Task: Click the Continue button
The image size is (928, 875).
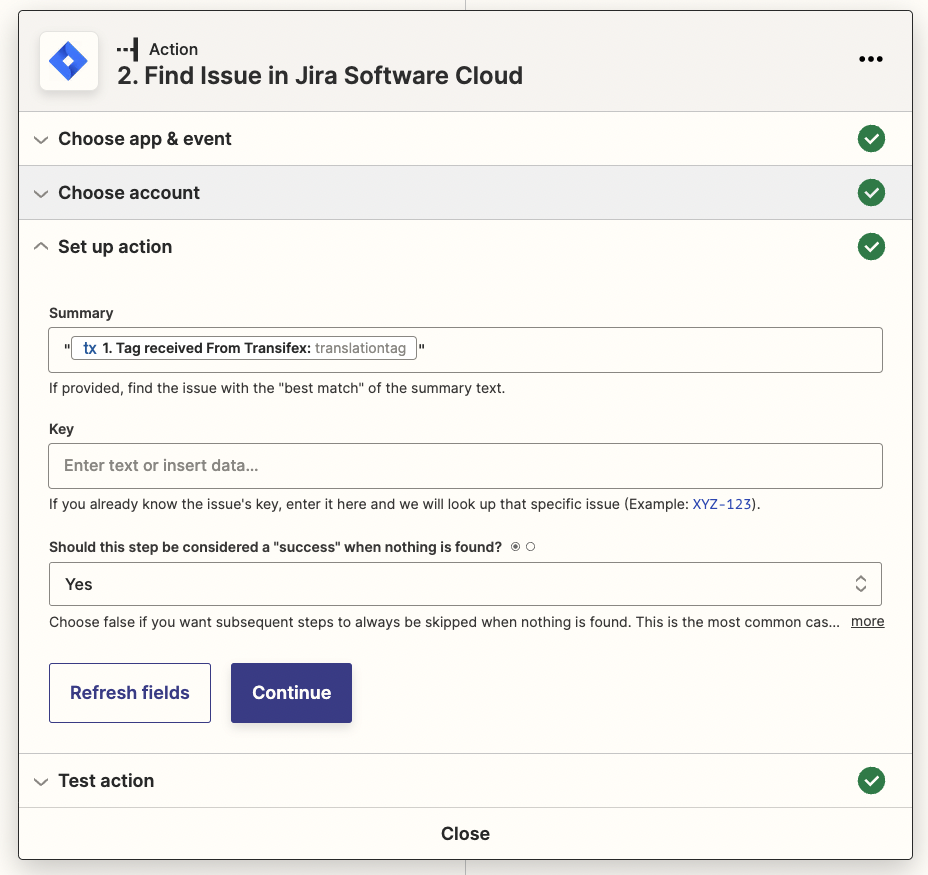Action: [x=291, y=692]
